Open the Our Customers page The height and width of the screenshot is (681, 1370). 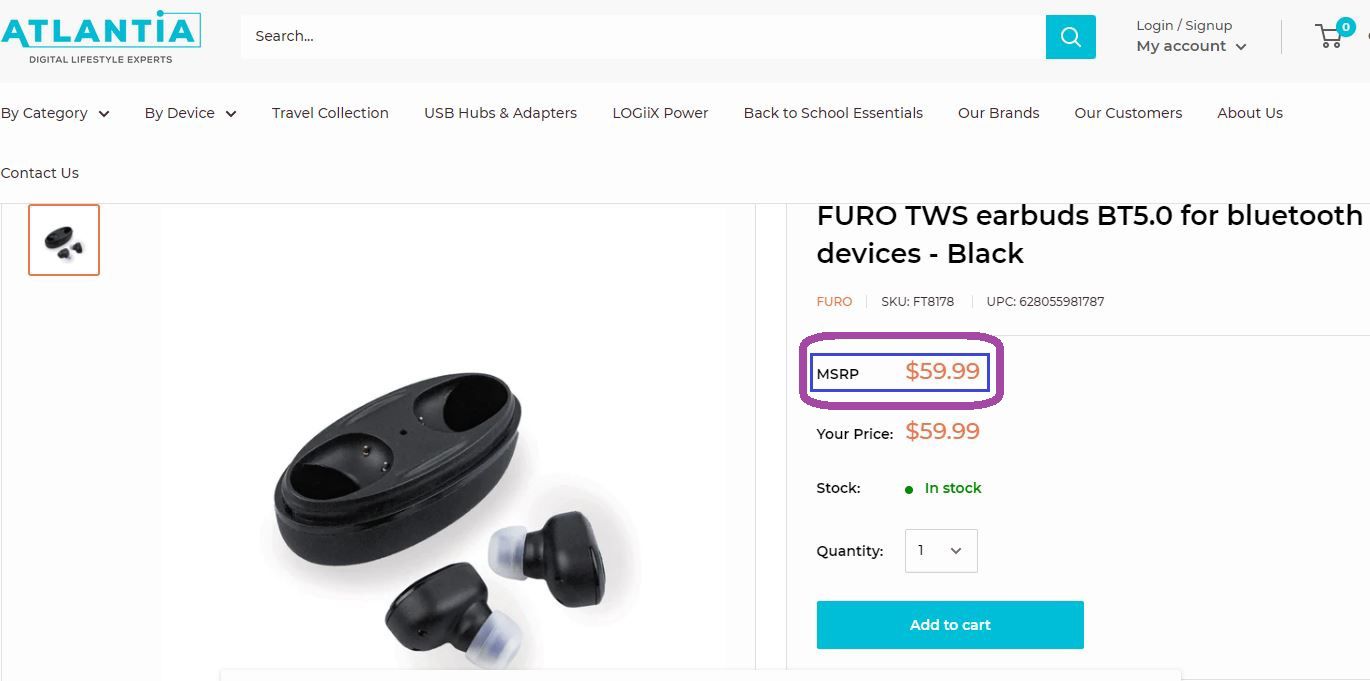(x=1128, y=113)
